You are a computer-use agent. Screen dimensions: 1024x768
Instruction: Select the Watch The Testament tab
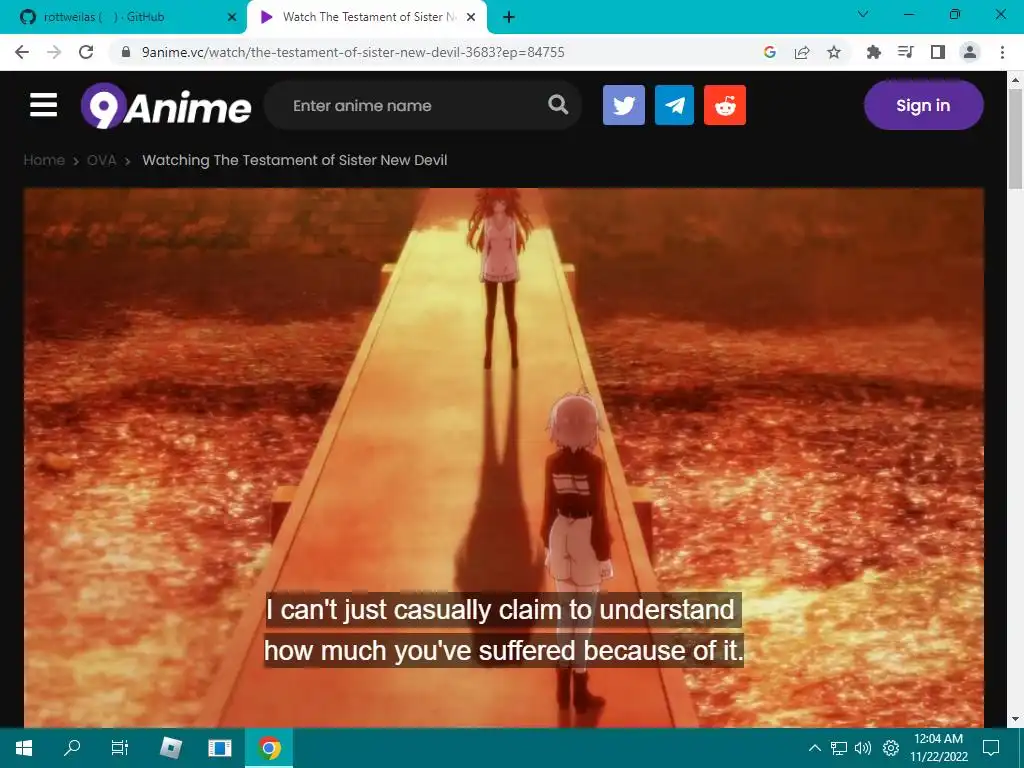point(367,17)
